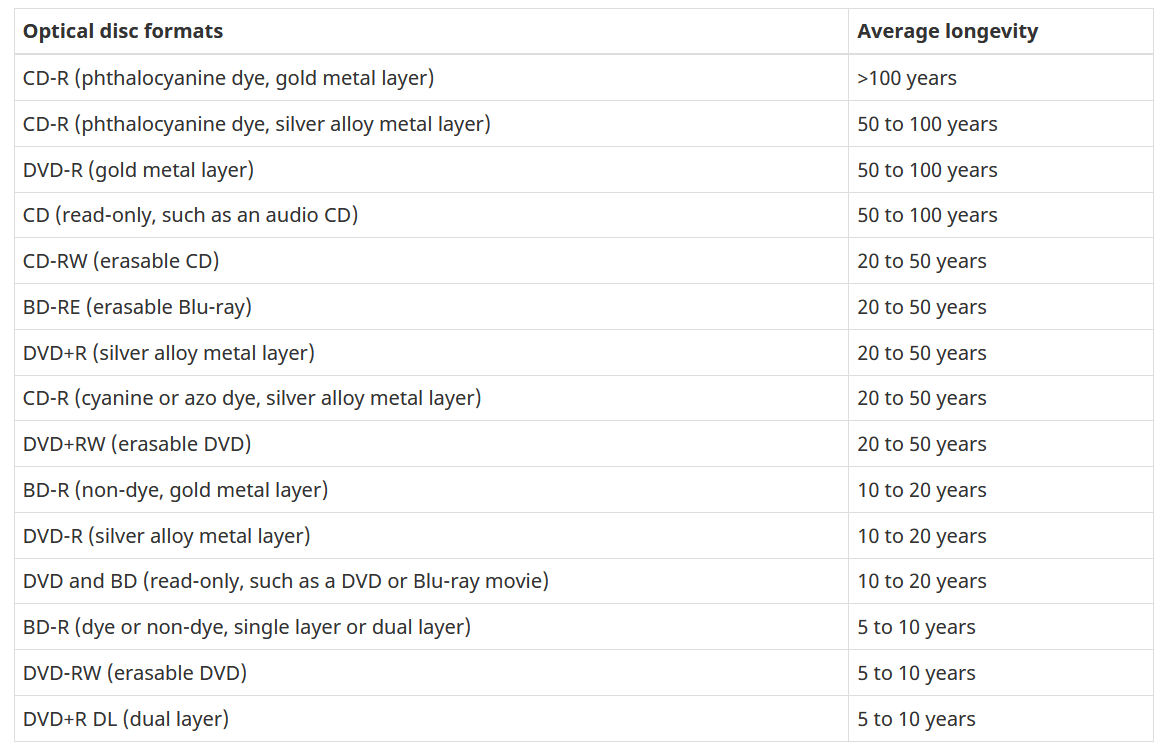Click the BD-RE (erasable Blu-ray) cell
Screen dimensions: 1163x751
(137, 307)
